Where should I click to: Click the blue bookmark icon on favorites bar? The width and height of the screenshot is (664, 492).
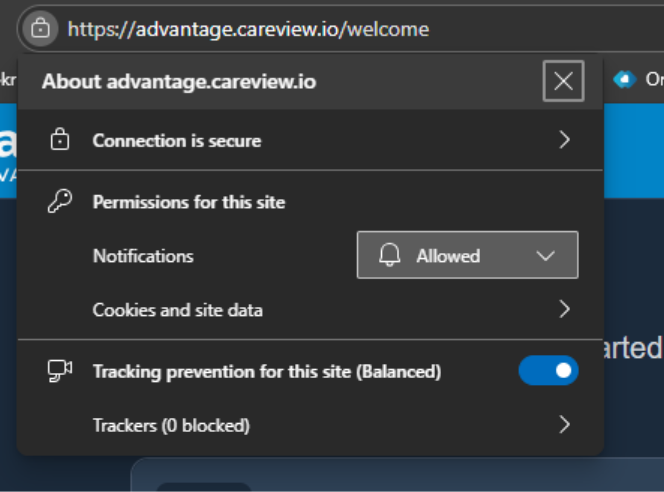coord(625,79)
